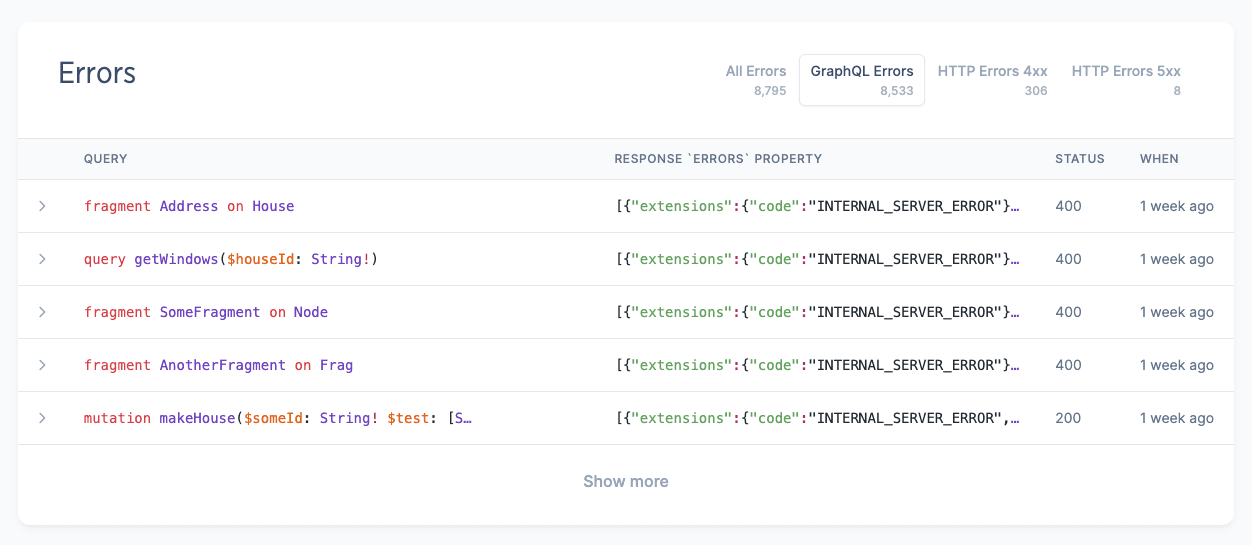This screenshot has height=545, width=1252.
Task: Expand the AnotherFragment on Frag row chevron
Action: pos(42,365)
